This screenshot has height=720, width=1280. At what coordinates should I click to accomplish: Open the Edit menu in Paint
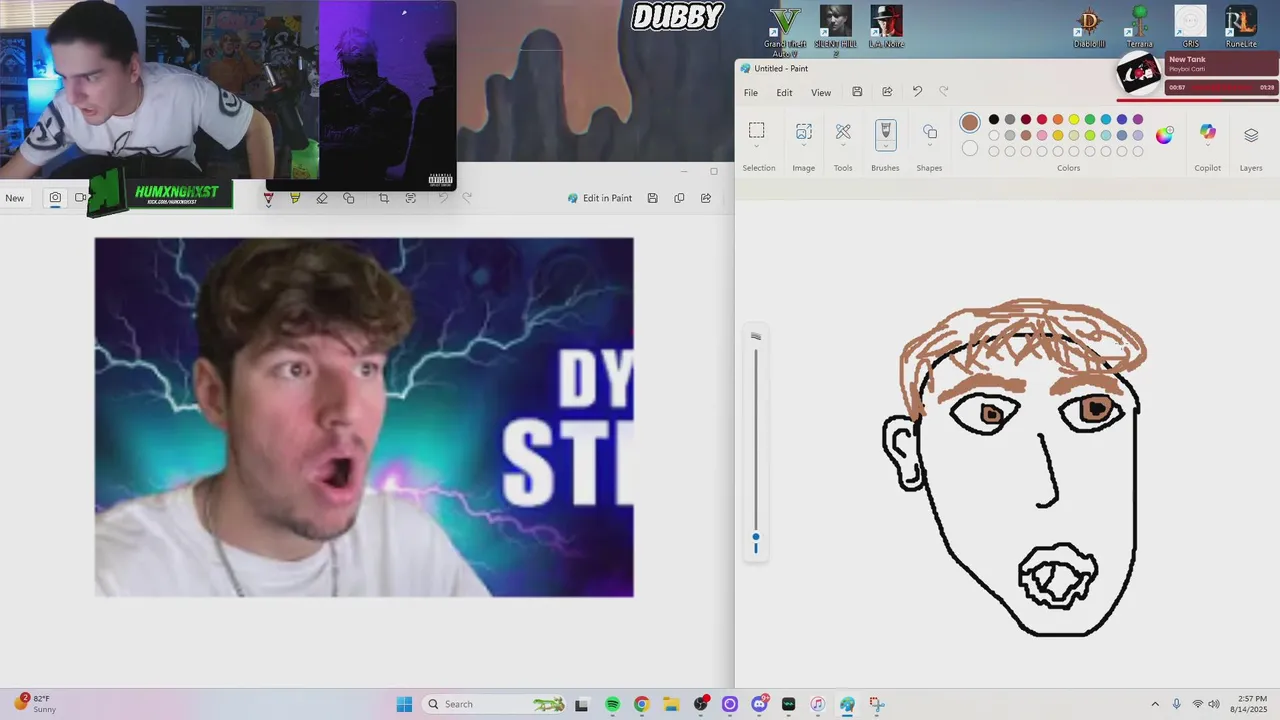point(784,93)
